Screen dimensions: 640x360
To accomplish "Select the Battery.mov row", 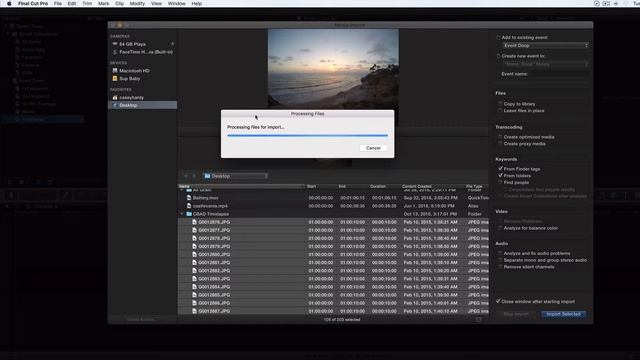I will pos(333,198).
